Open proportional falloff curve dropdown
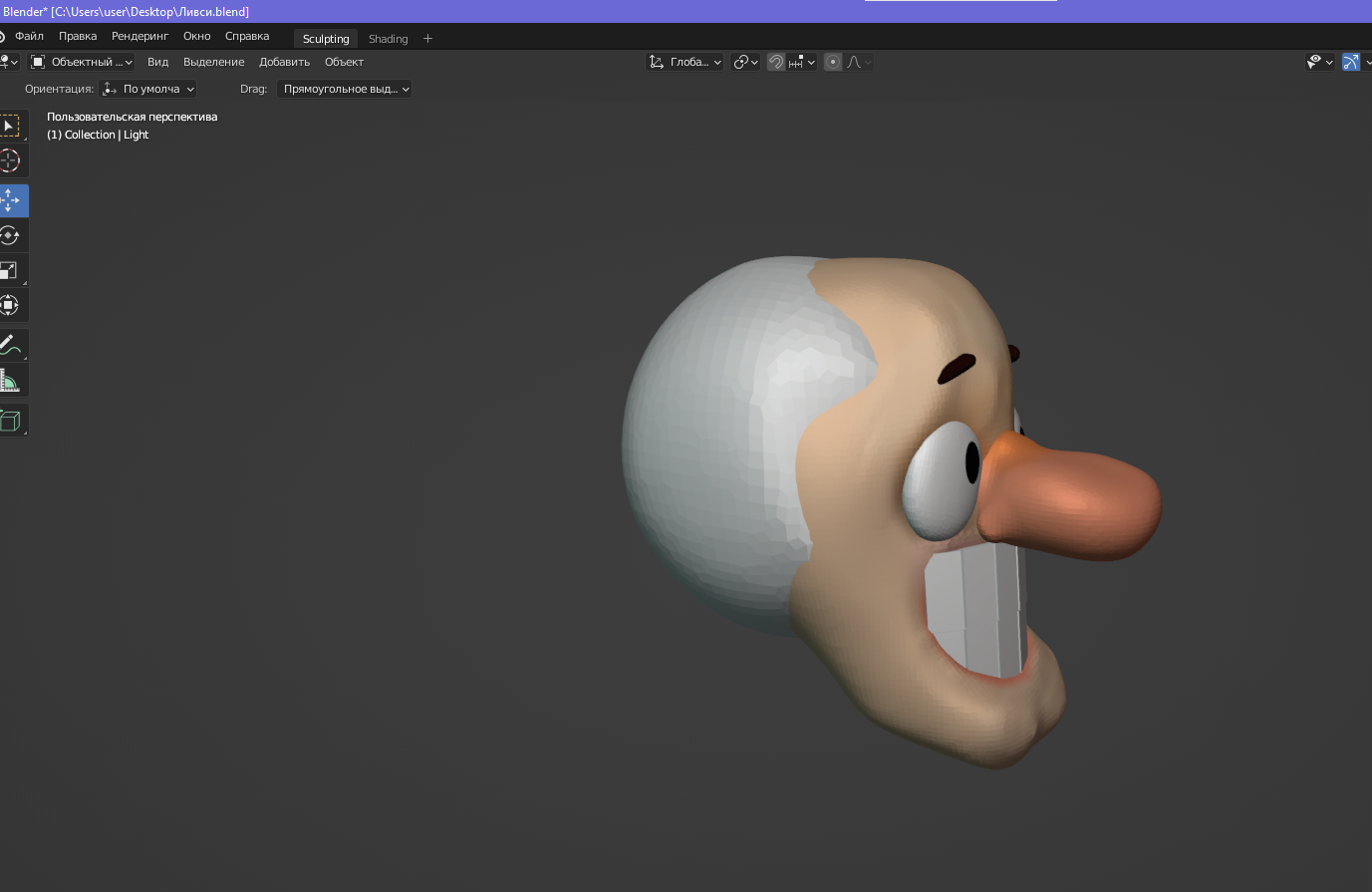1372x892 pixels. (859, 62)
